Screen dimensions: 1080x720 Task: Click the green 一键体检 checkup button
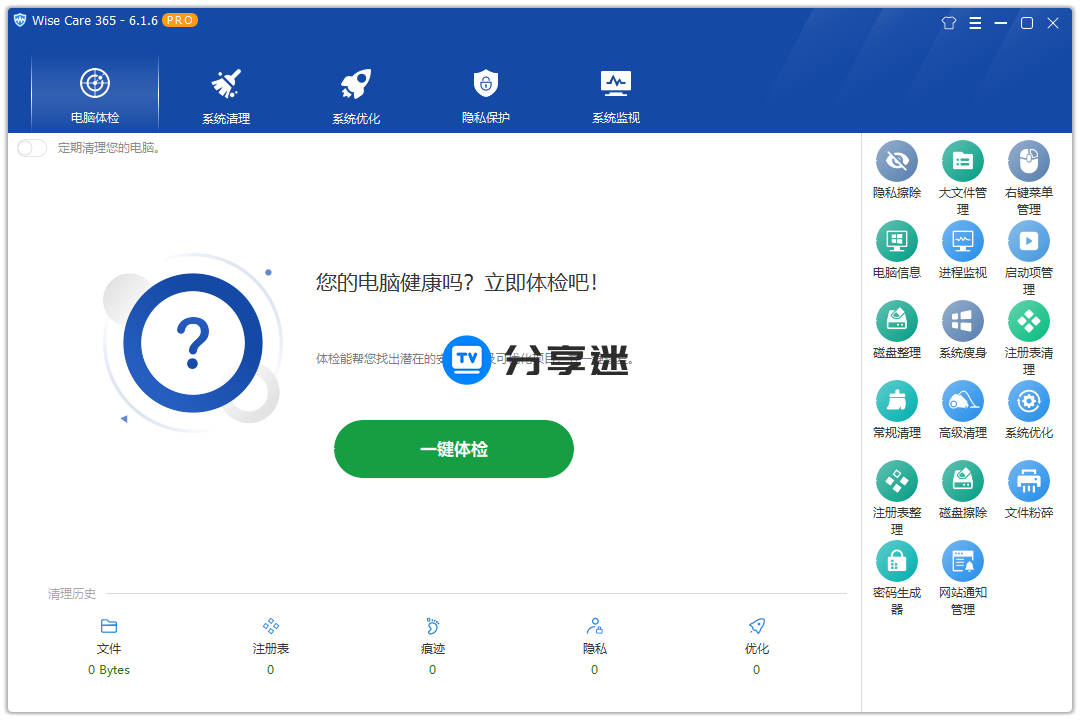[x=453, y=449]
